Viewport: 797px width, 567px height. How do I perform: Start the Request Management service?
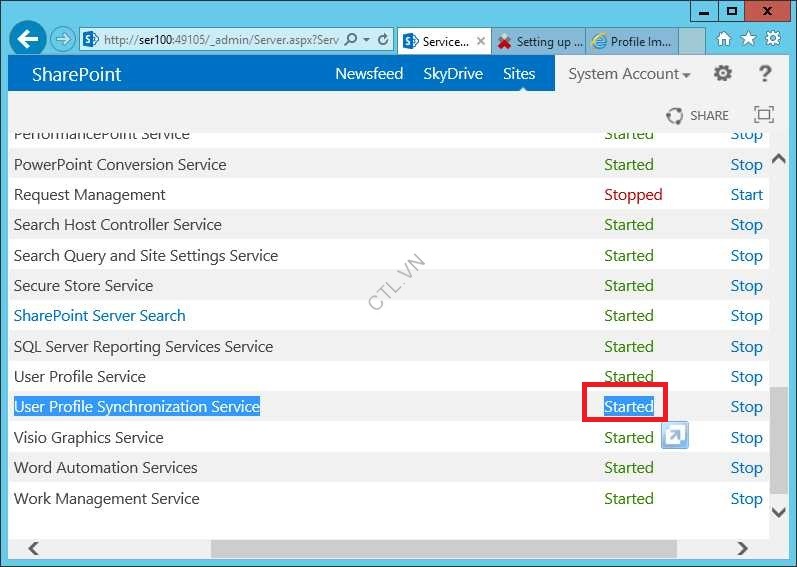[747, 195]
